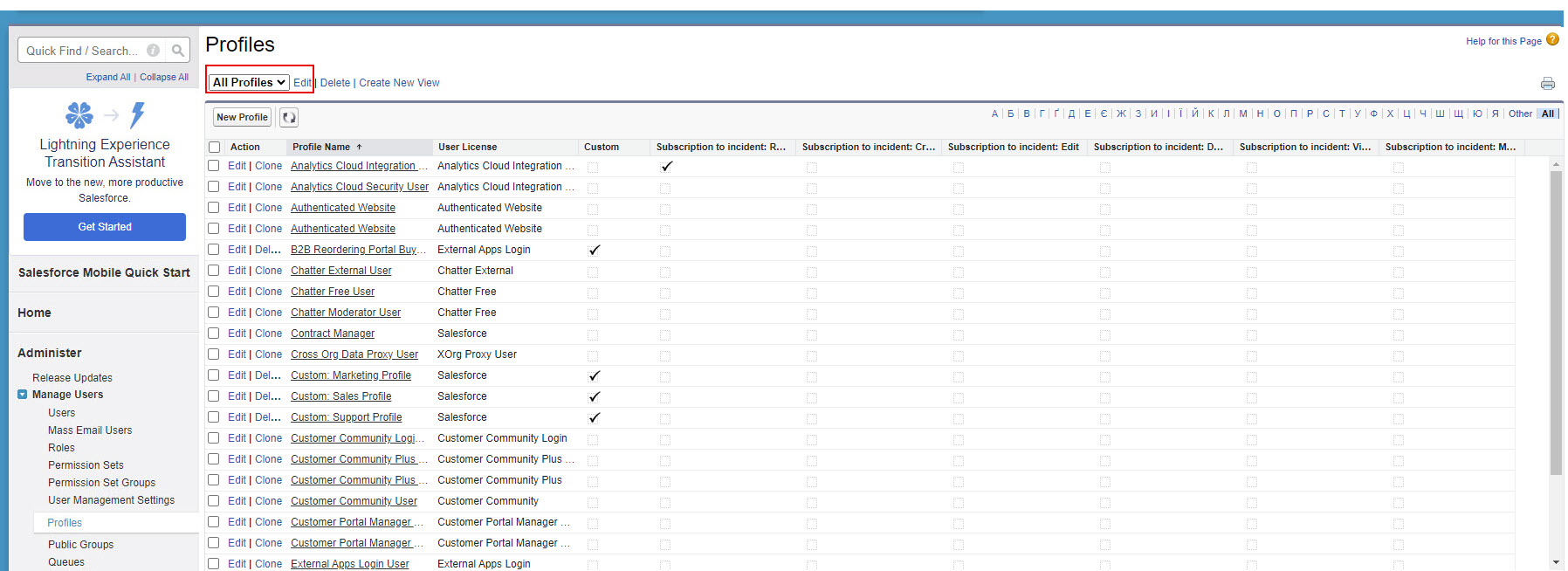Click scroll-up arrow of the profile list

1556,164
